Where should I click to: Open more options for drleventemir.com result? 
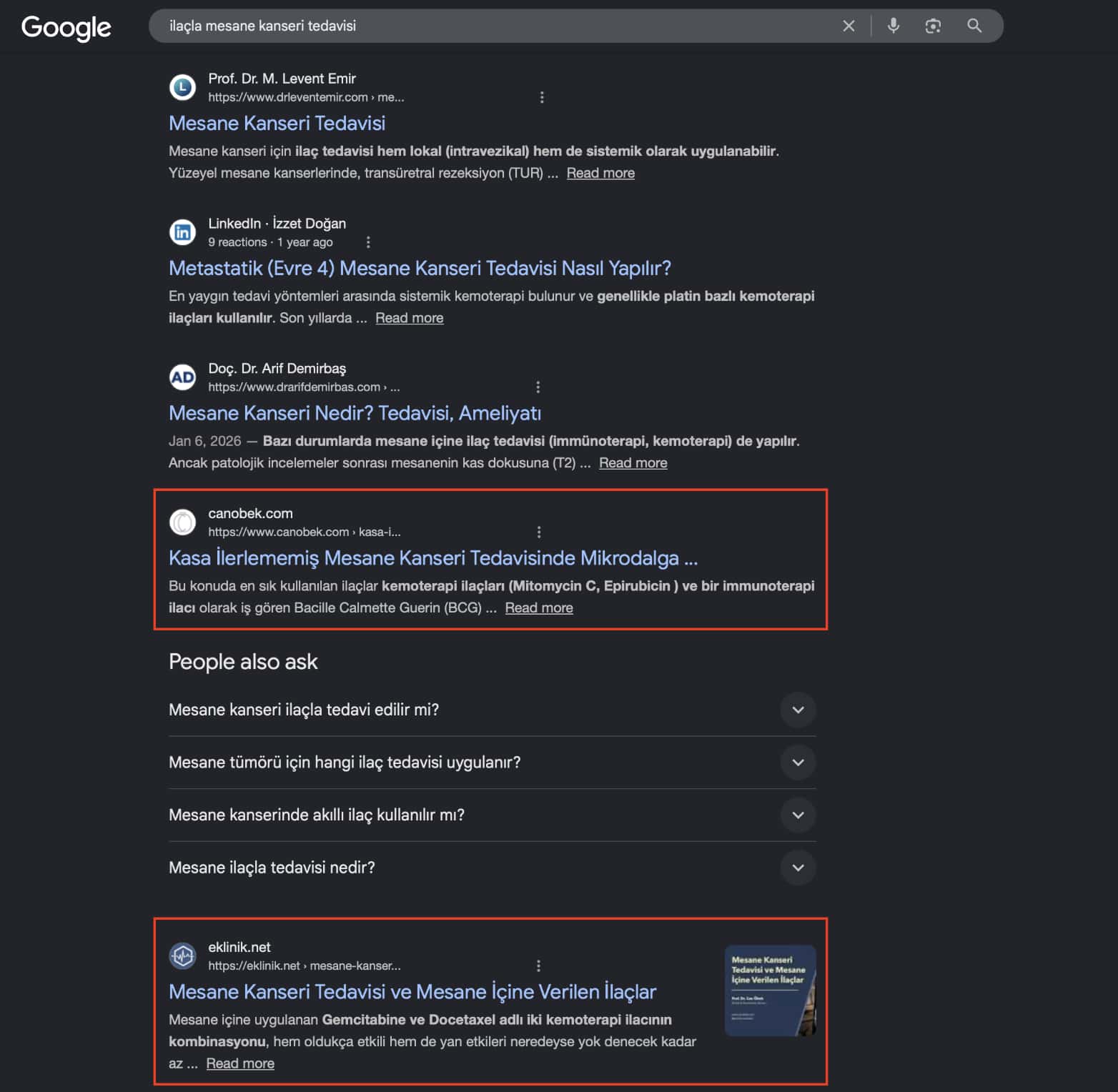[542, 97]
